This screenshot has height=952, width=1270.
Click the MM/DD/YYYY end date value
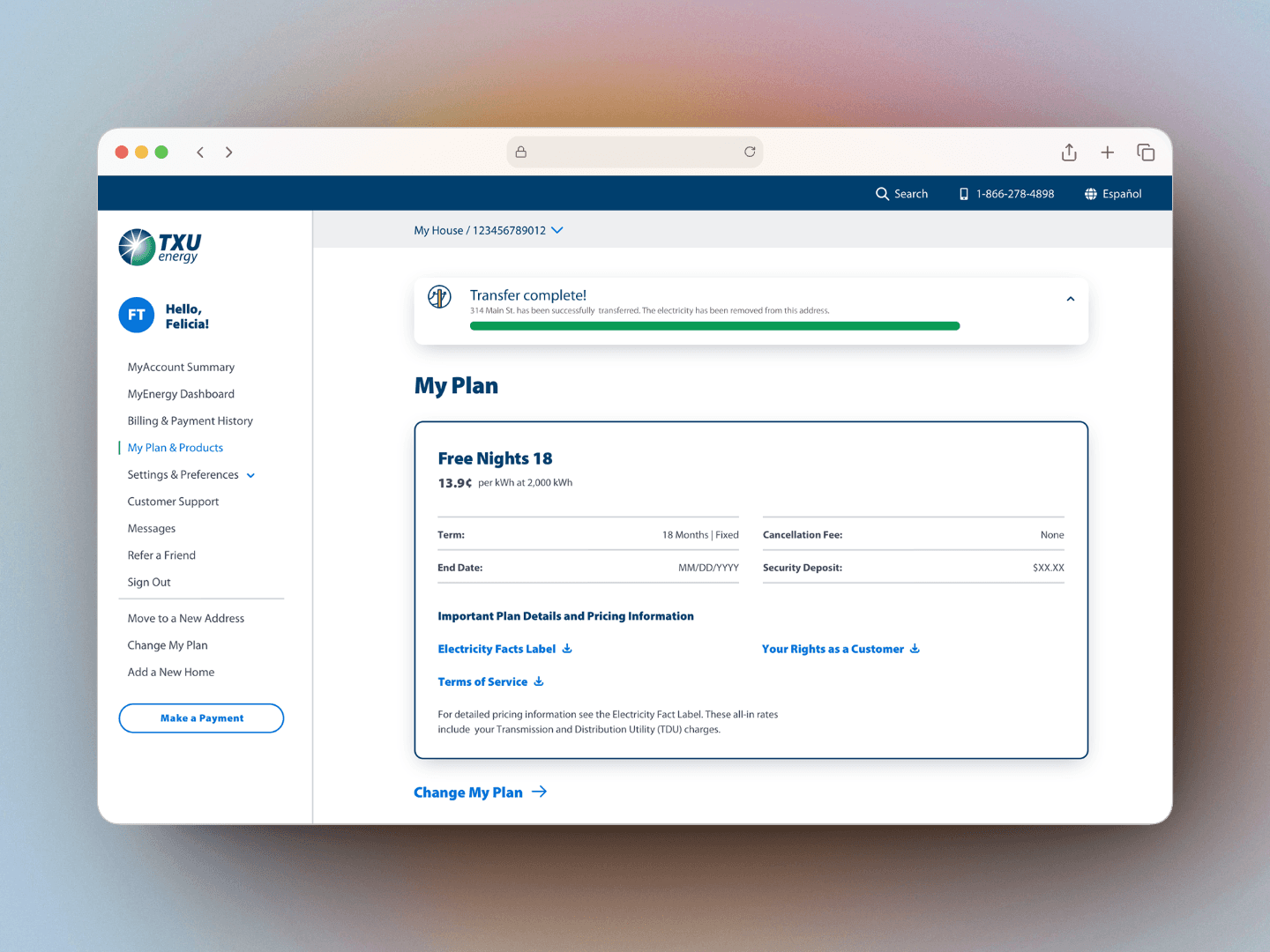708,568
